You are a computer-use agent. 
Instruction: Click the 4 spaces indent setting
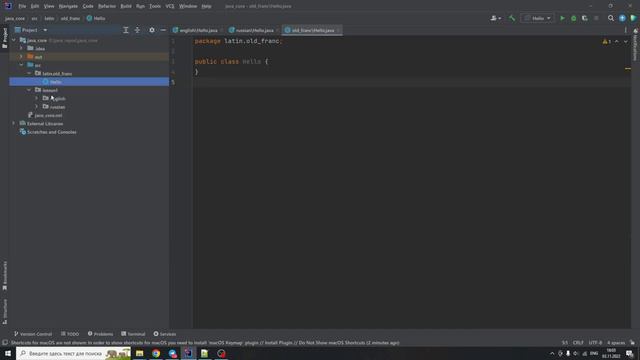coord(616,343)
